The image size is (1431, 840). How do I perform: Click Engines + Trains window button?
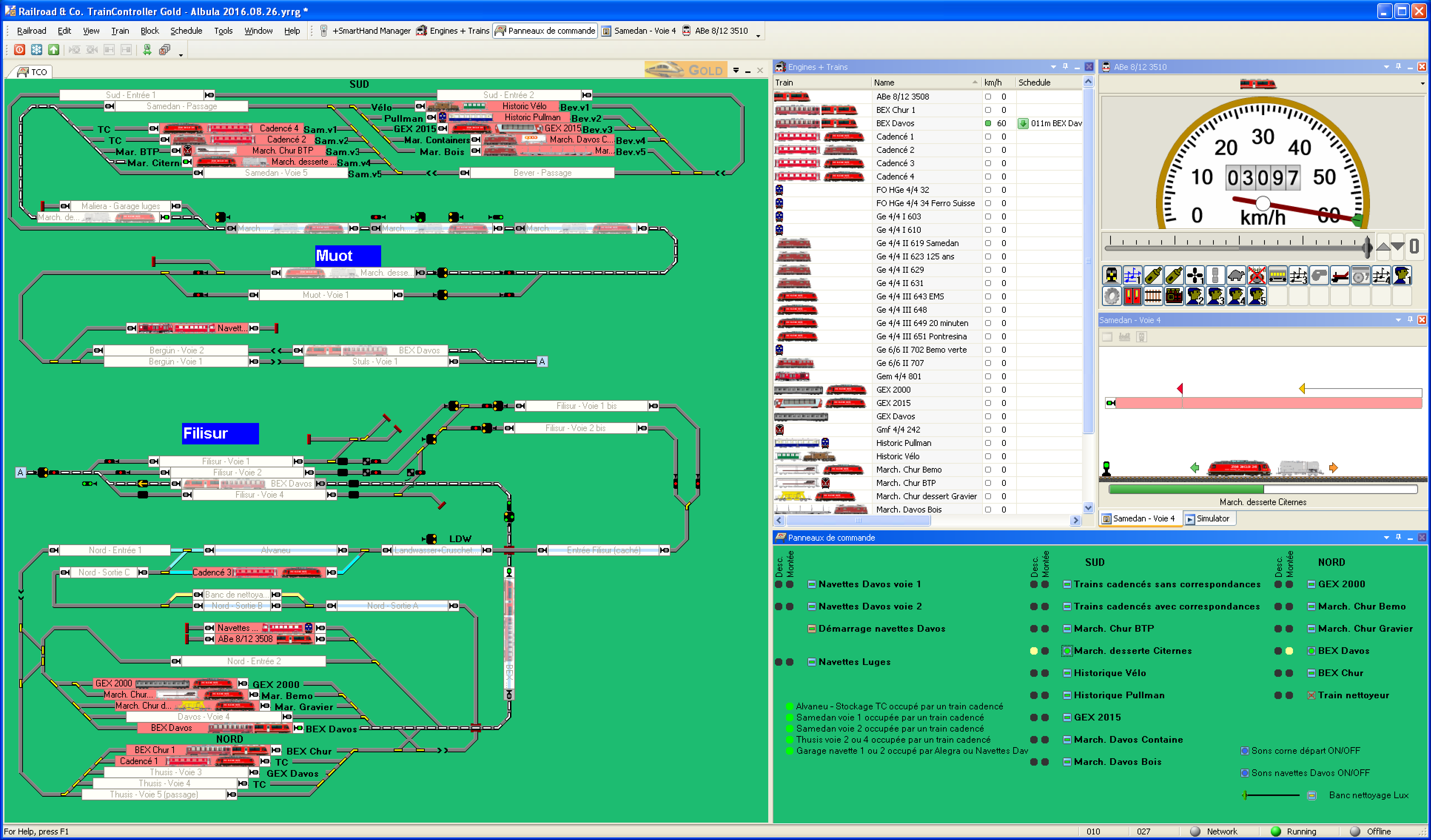(x=453, y=31)
